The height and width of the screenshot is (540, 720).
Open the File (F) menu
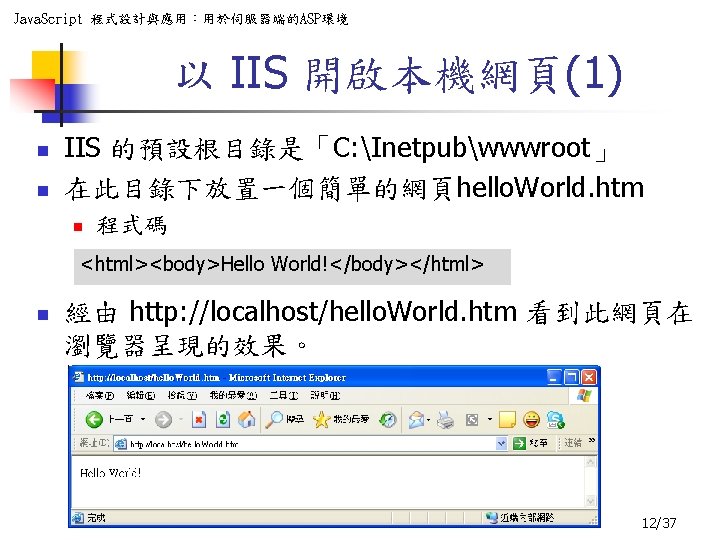pos(100,395)
